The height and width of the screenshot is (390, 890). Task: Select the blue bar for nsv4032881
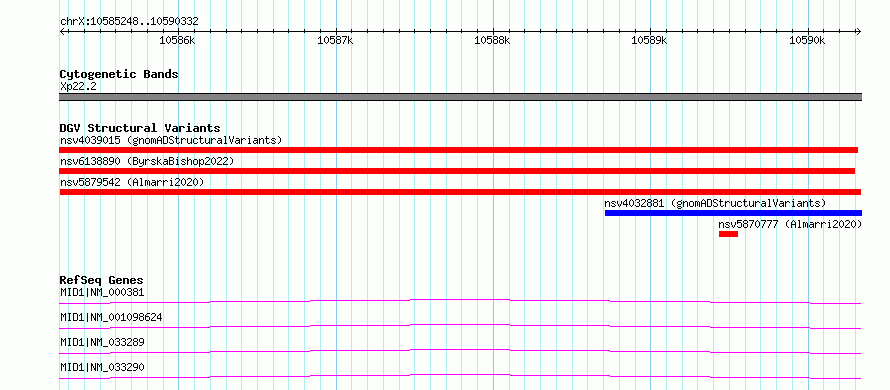733,213
